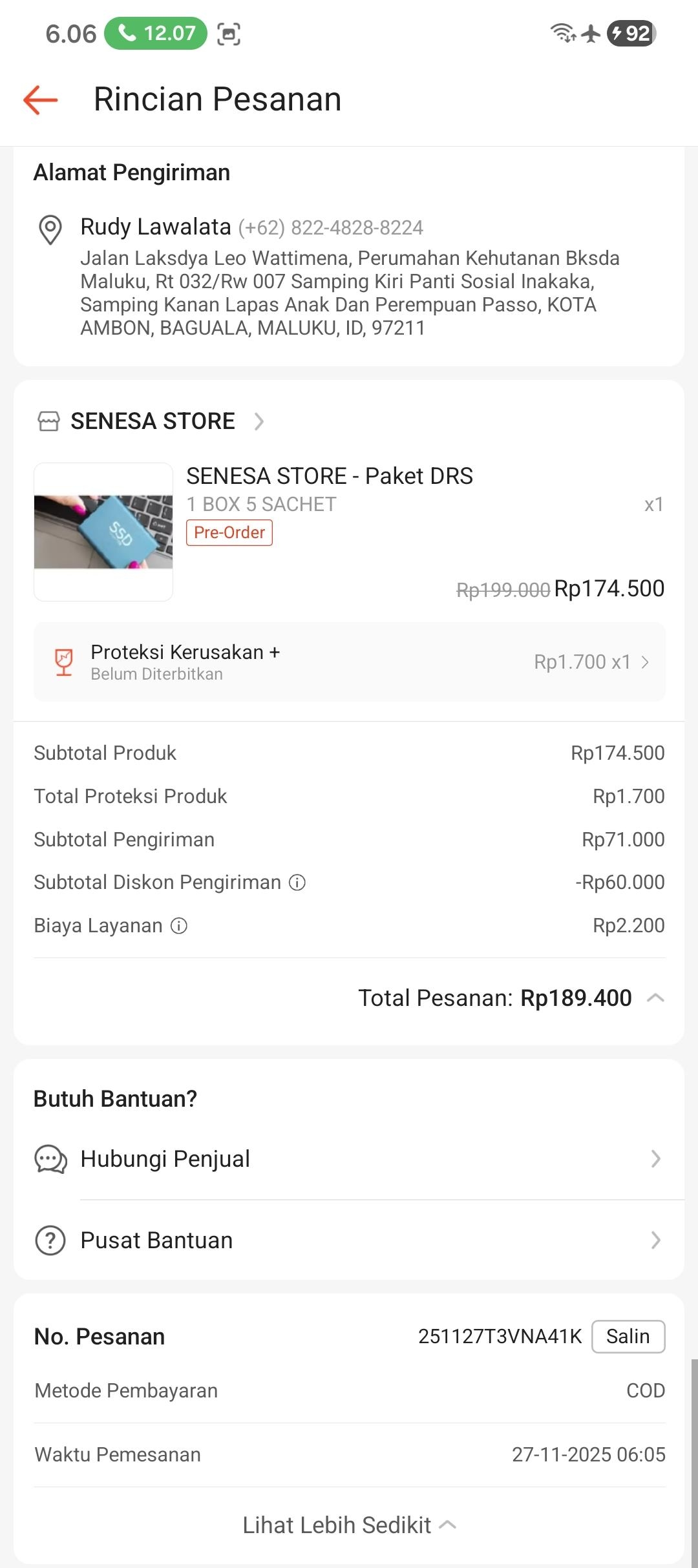Collapse details with Lihat Lebih Sedikit
This screenshot has width=698, height=1568.
349,1525
